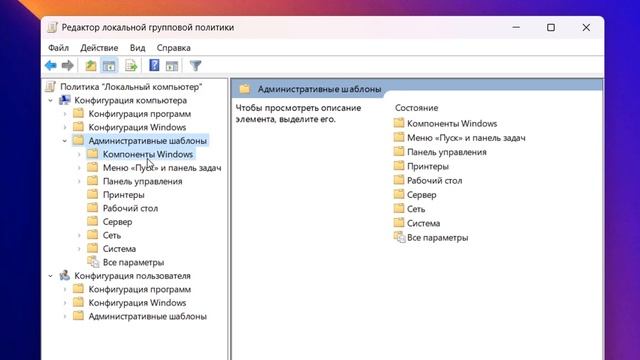Click the Принтеры folder icon in right pane
The width and height of the screenshot is (640, 360).
click(399, 166)
